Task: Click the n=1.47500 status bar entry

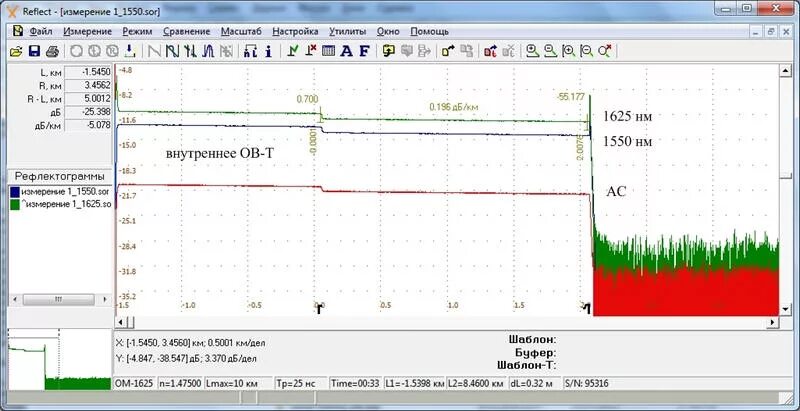Action: tap(180, 383)
